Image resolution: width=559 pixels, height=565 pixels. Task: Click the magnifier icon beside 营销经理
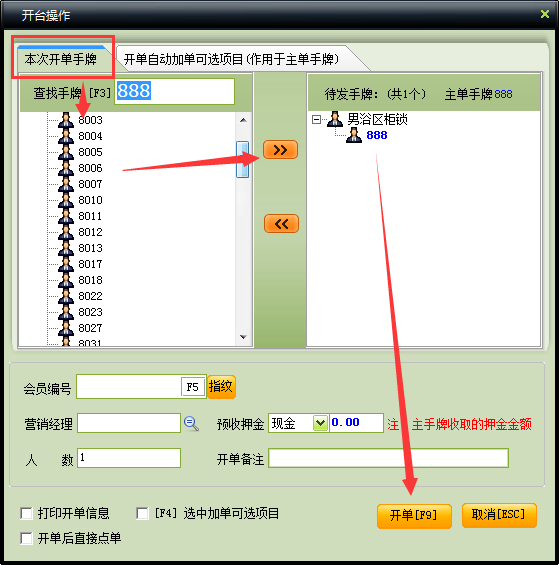[191, 423]
